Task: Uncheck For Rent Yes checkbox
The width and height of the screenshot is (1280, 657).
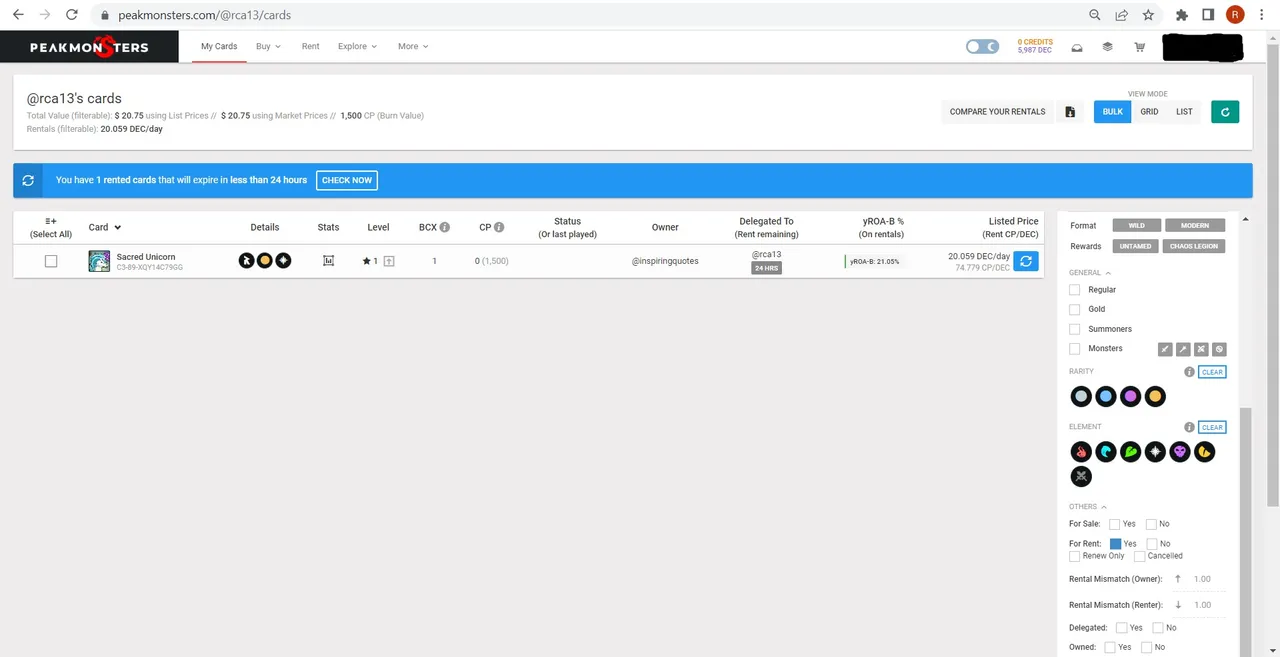Action: click(1115, 544)
